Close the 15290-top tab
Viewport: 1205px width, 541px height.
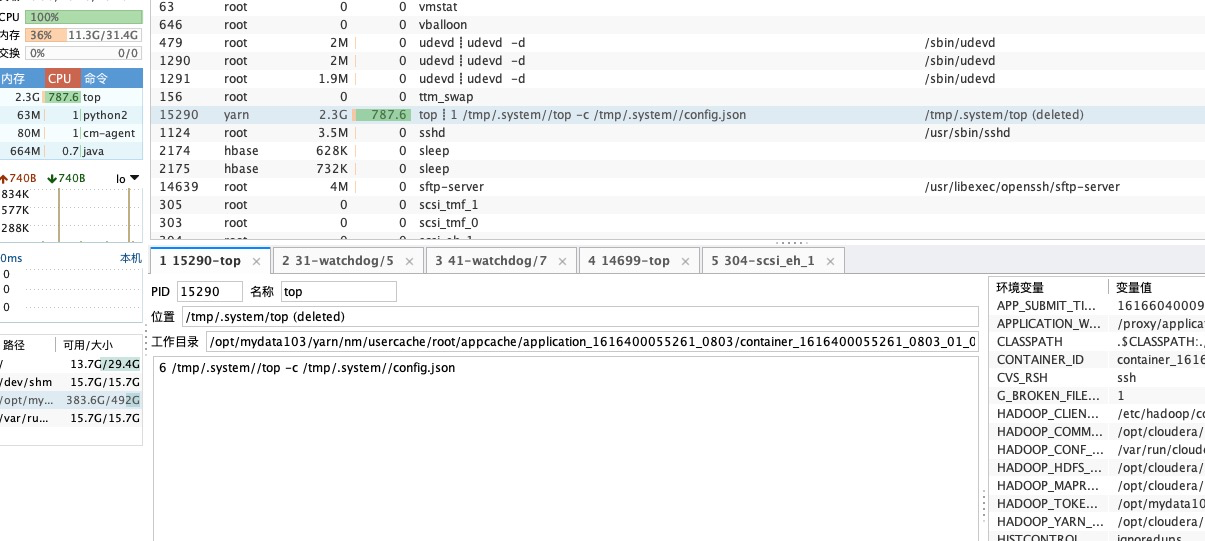256,261
